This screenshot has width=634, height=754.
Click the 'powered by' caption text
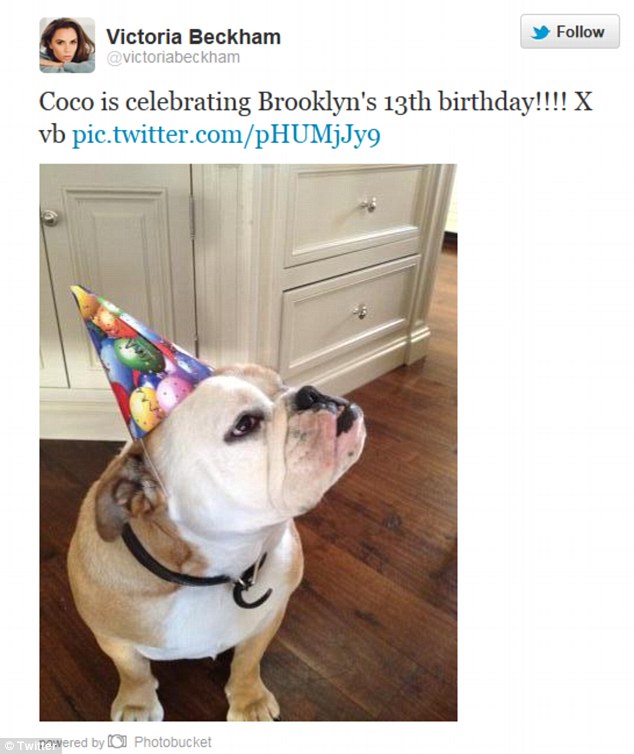[72, 742]
